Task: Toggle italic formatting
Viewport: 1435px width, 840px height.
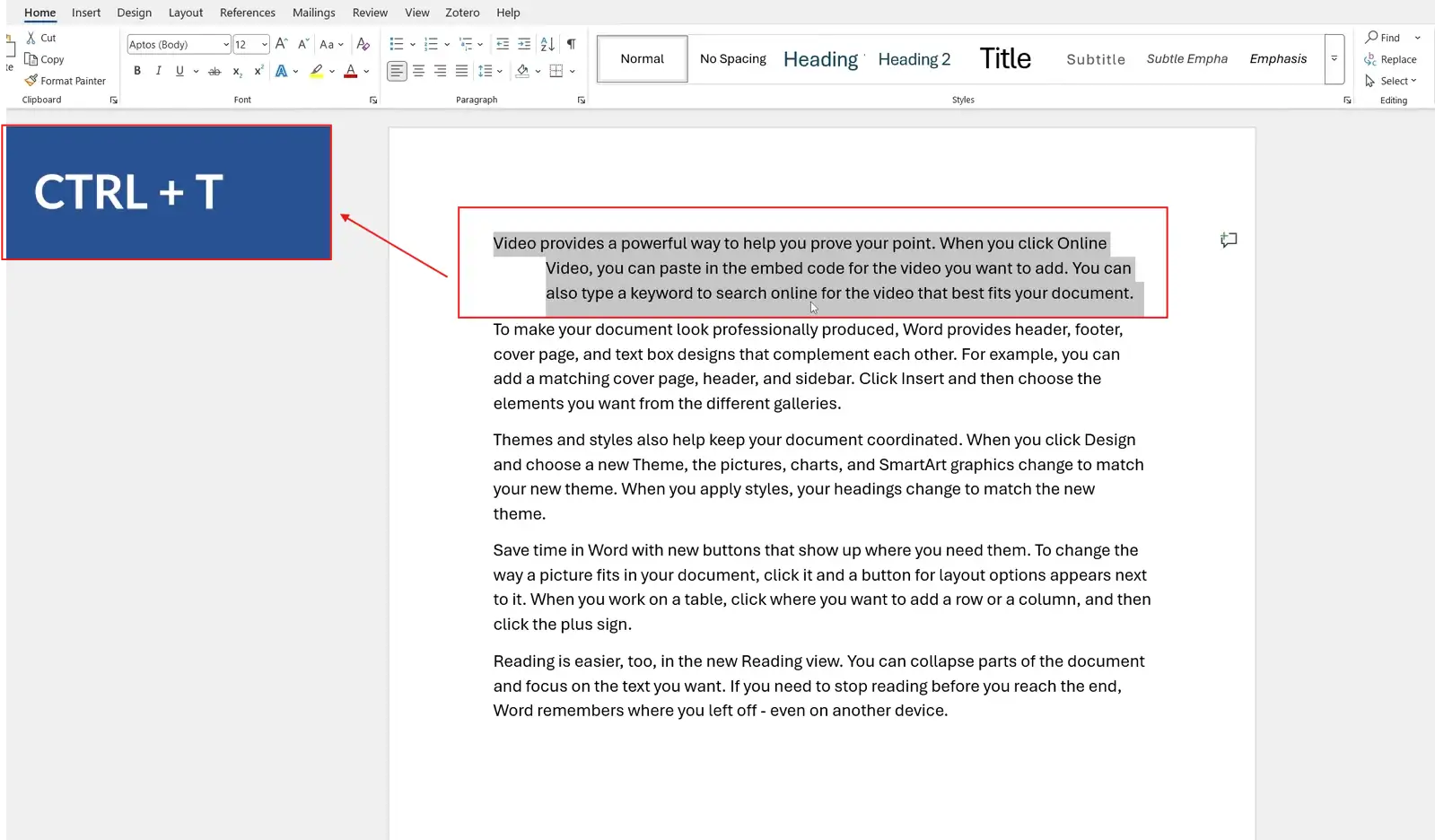Action: [x=159, y=71]
